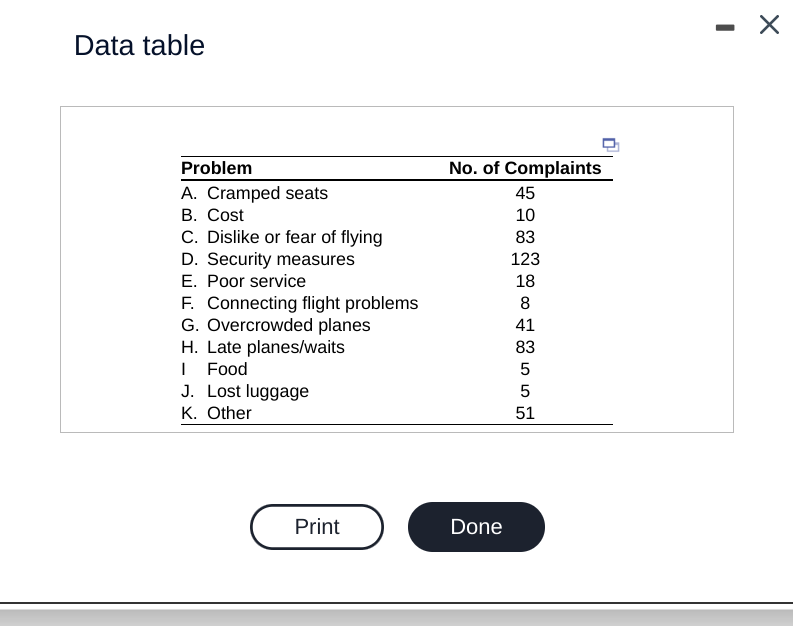
Task: Select the value 45 for Cramped seats
Action: (x=525, y=193)
